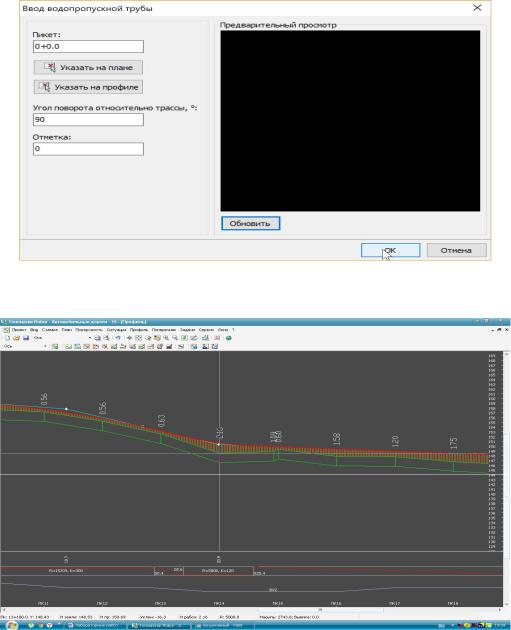
Task: Open the Вид menu
Action: point(34,329)
